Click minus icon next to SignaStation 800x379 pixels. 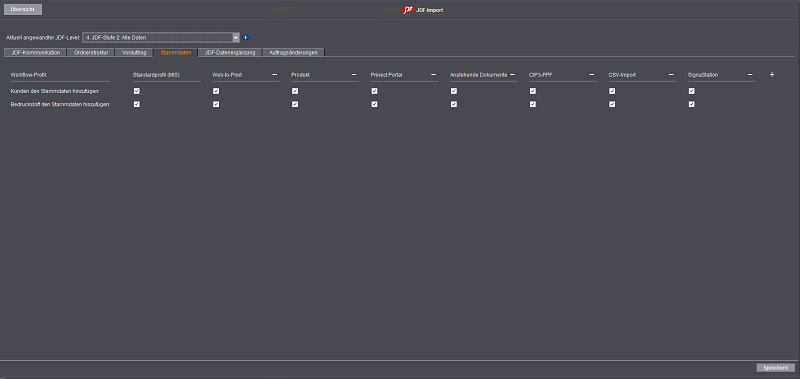click(750, 74)
